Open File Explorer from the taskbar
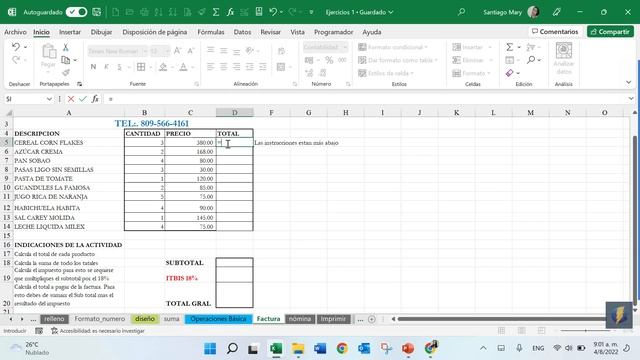The height and width of the screenshot is (360, 640). click(298, 349)
